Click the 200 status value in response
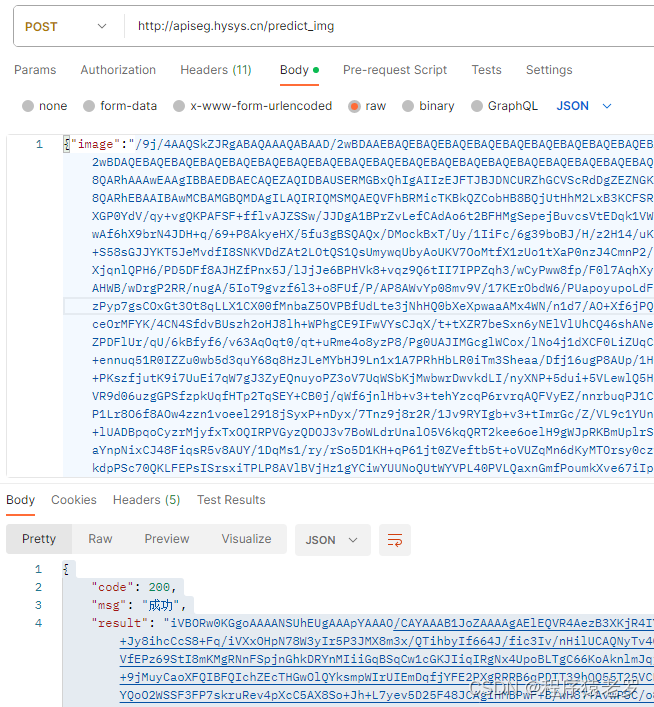This screenshot has width=654, height=707. (159, 587)
